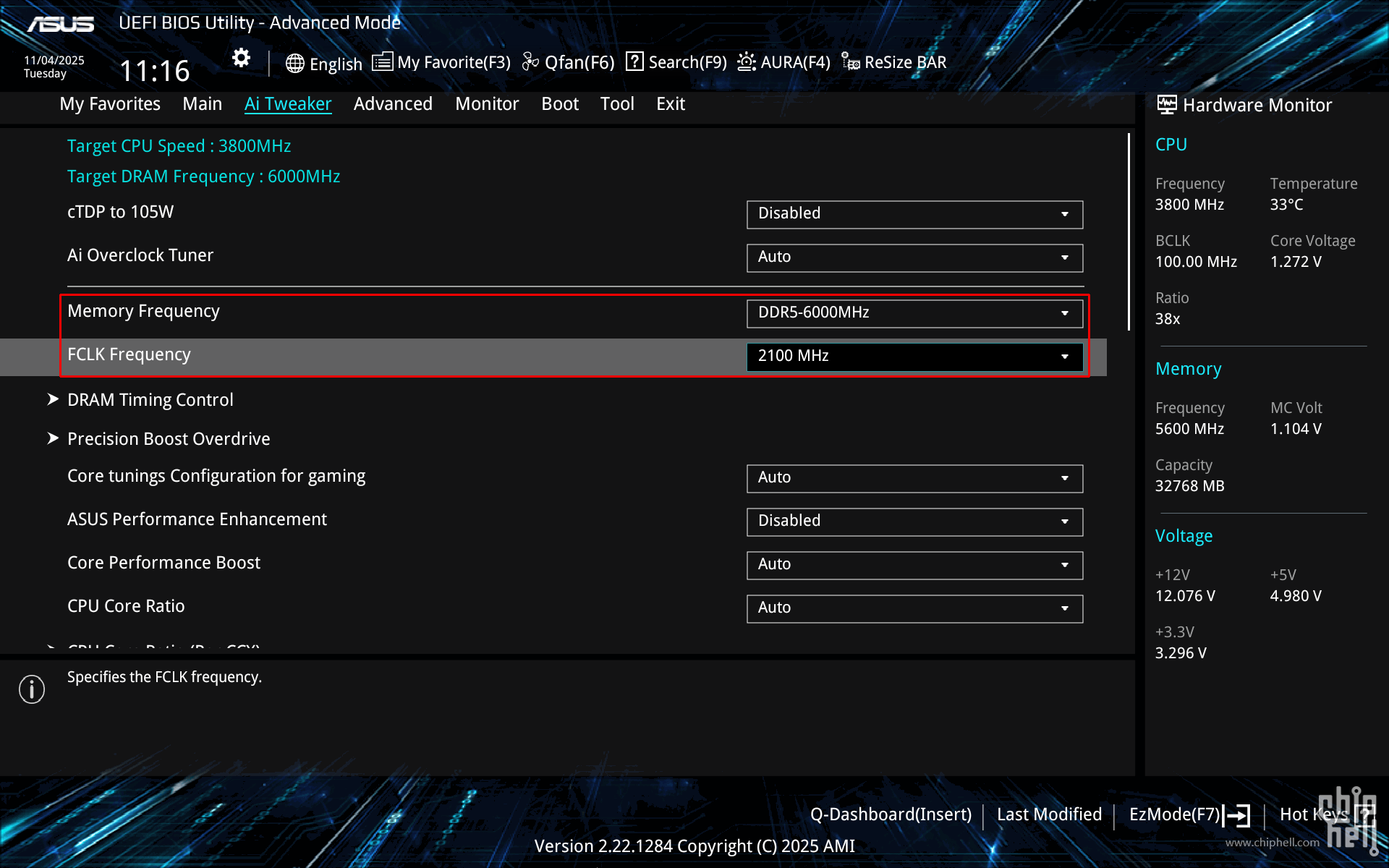Viewport: 1389px width, 868px height.
Task: Click Q-Dashboard(Insert) button
Action: [x=891, y=815]
